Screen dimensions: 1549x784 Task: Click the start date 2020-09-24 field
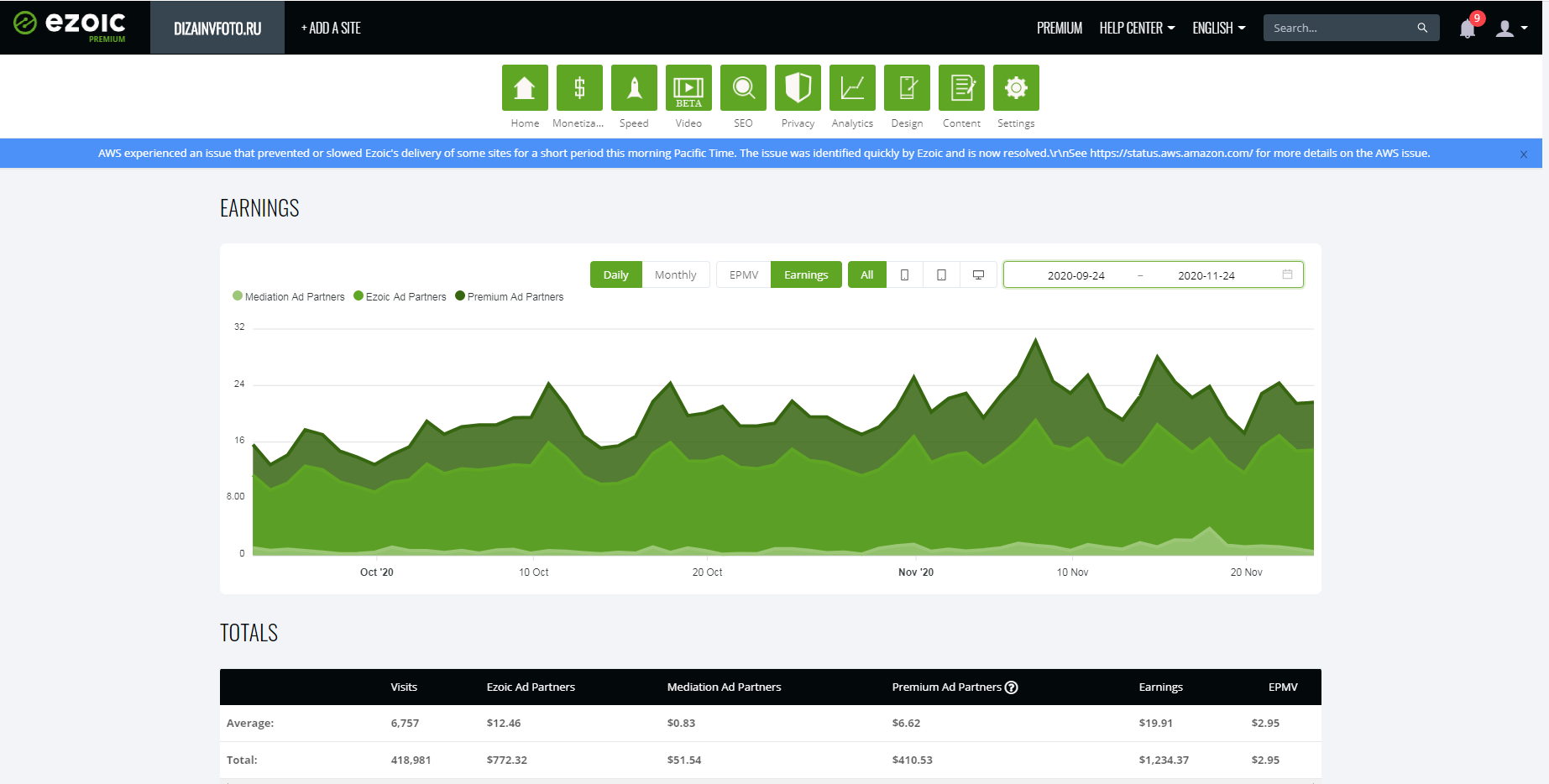[x=1075, y=276]
